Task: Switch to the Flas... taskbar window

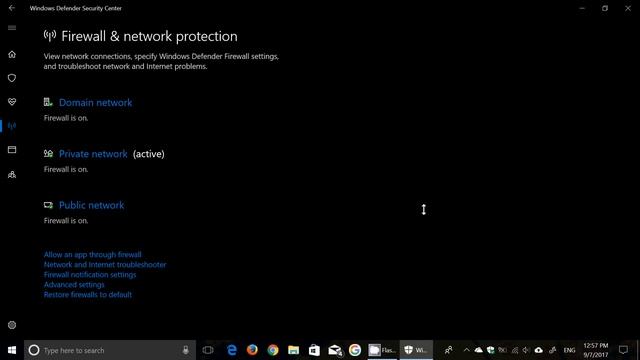Action: (x=382, y=350)
